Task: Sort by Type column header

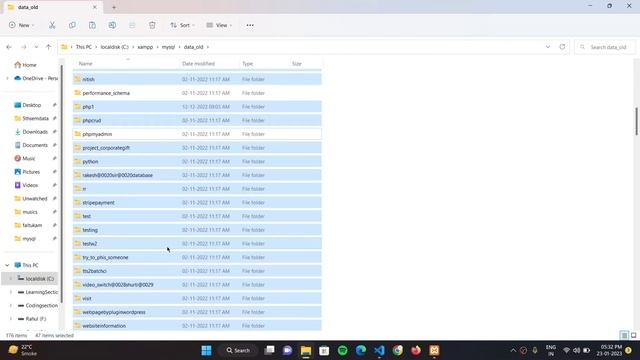Action: [247, 64]
